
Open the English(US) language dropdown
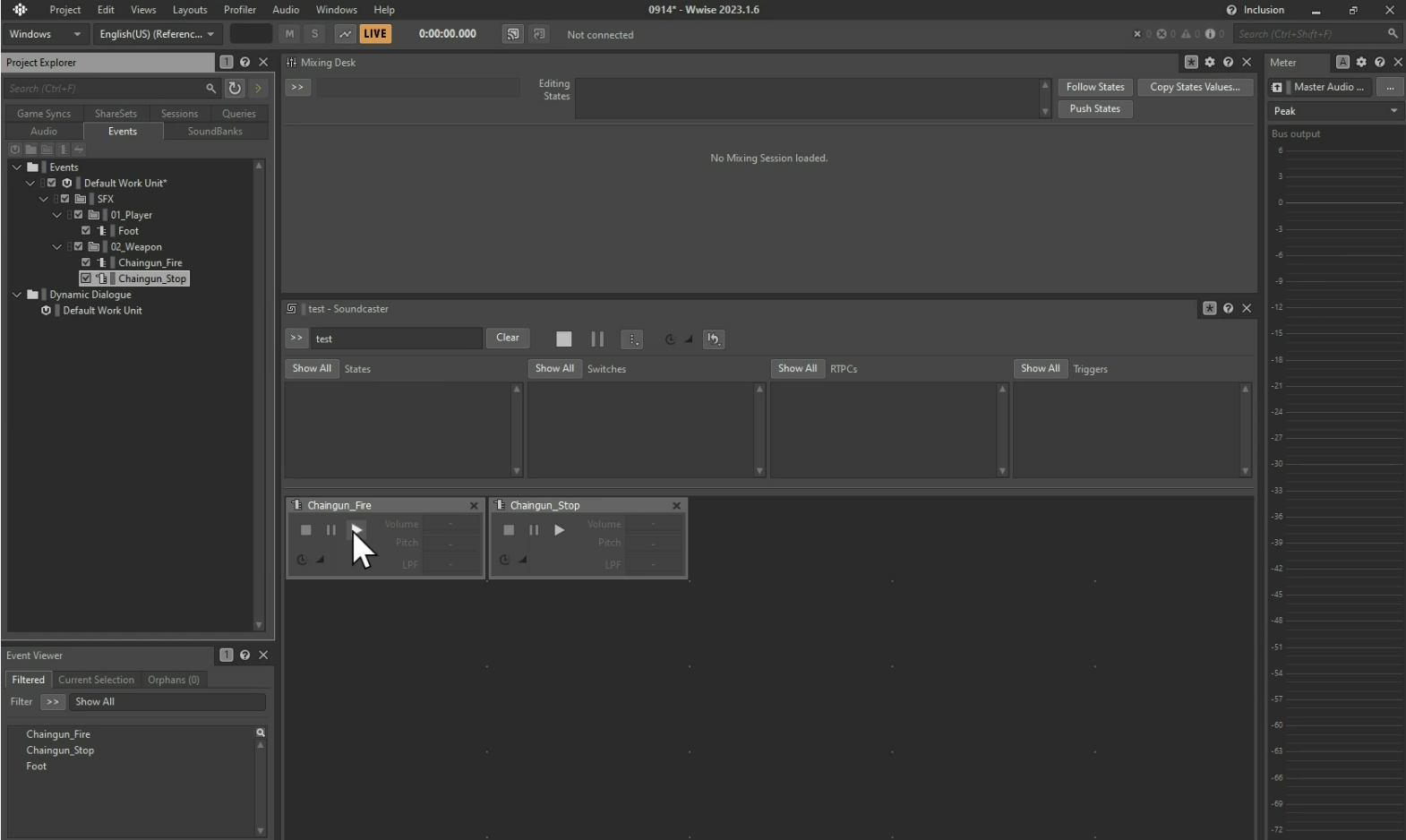[157, 34]
